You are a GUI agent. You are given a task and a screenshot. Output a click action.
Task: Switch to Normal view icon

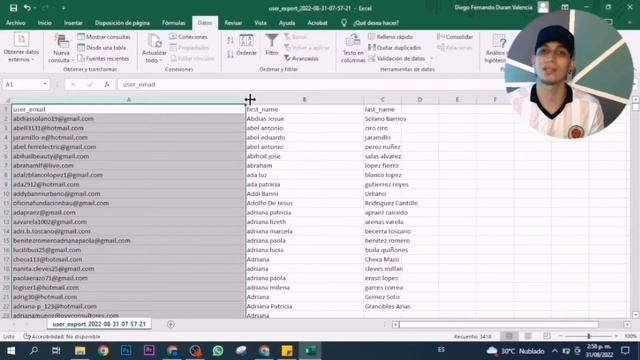click(509, 336)
